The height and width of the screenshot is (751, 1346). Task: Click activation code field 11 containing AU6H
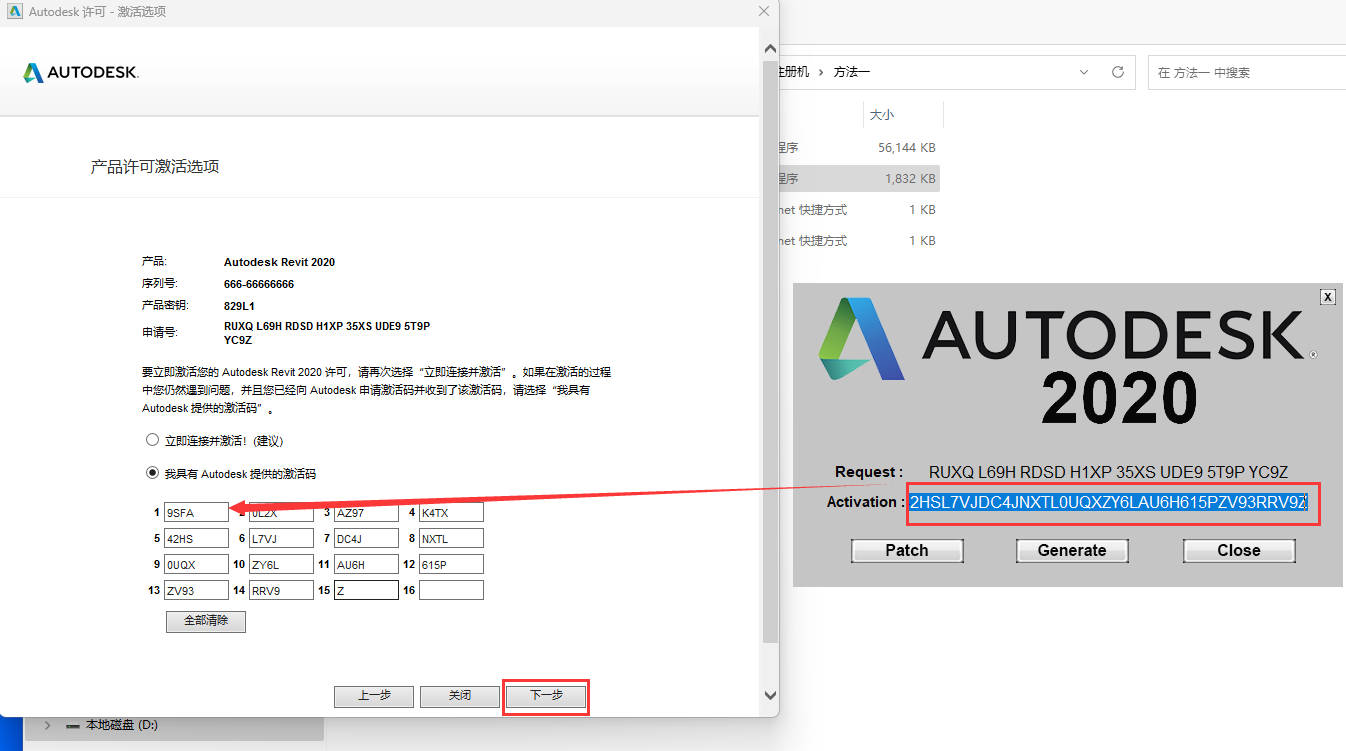tap(366, 564)
